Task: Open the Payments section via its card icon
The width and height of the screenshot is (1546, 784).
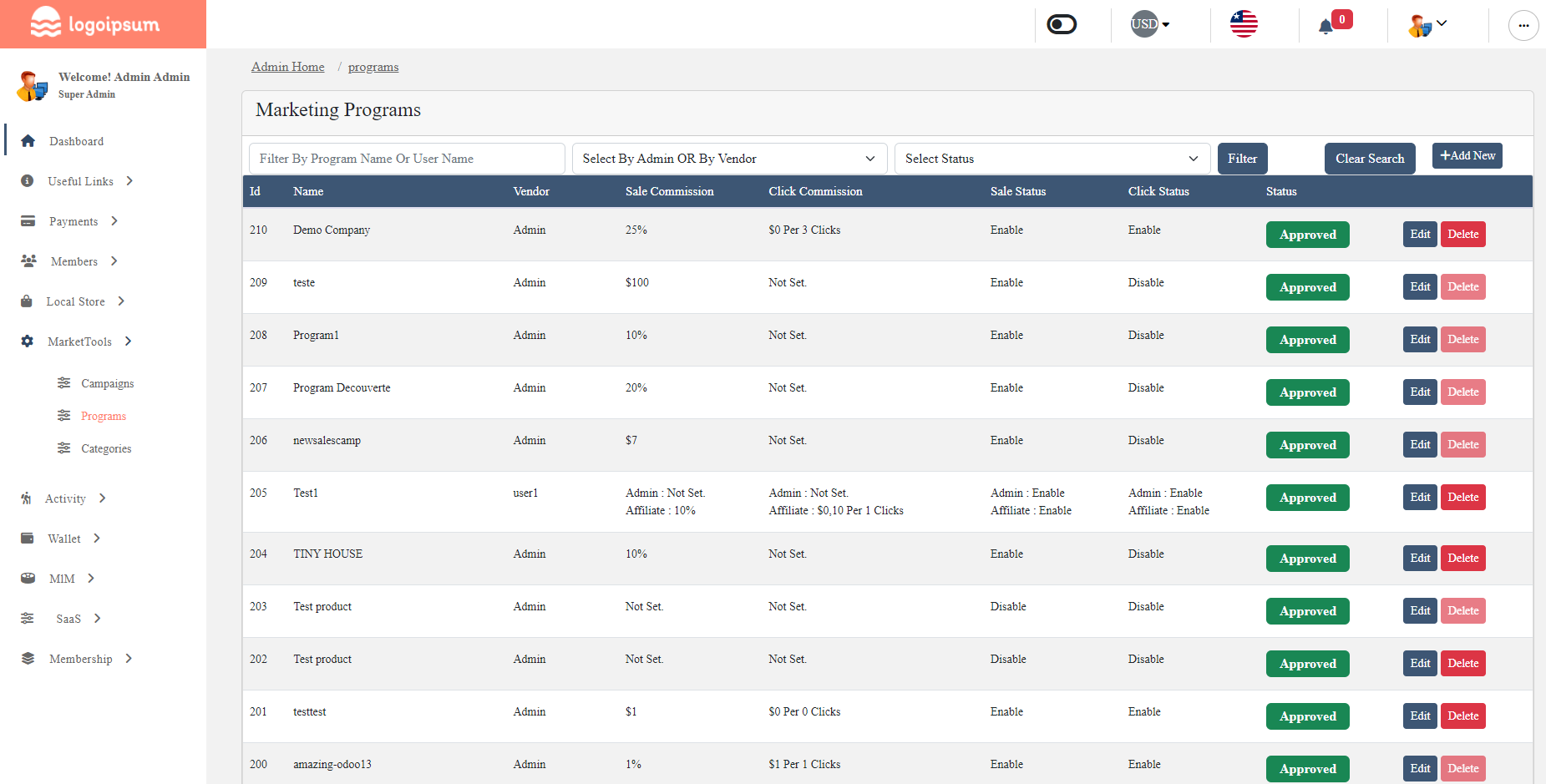Action: click(28, 221)
